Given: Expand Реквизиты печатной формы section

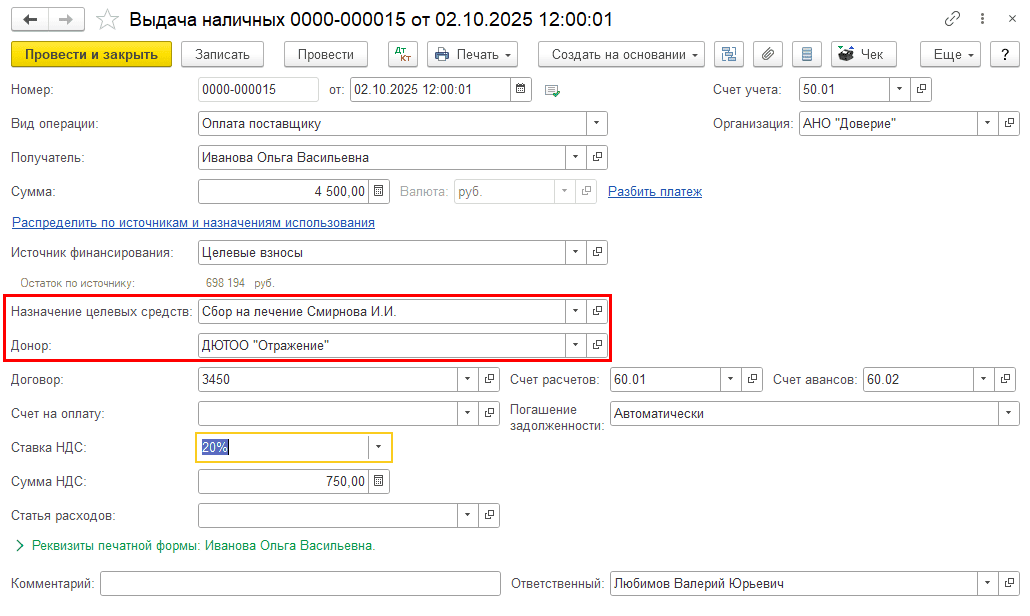Looking at the screenshot, I should click(20, 546).
